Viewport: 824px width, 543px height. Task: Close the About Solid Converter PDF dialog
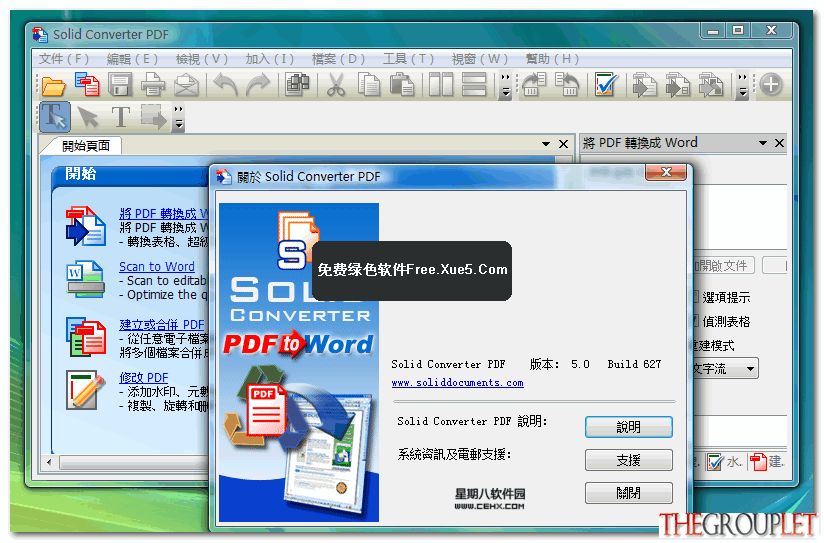666,172
